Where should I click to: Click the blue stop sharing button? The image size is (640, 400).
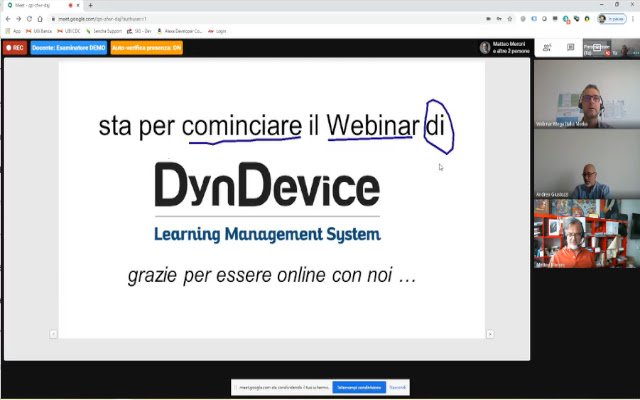click(x=359, y=387)
